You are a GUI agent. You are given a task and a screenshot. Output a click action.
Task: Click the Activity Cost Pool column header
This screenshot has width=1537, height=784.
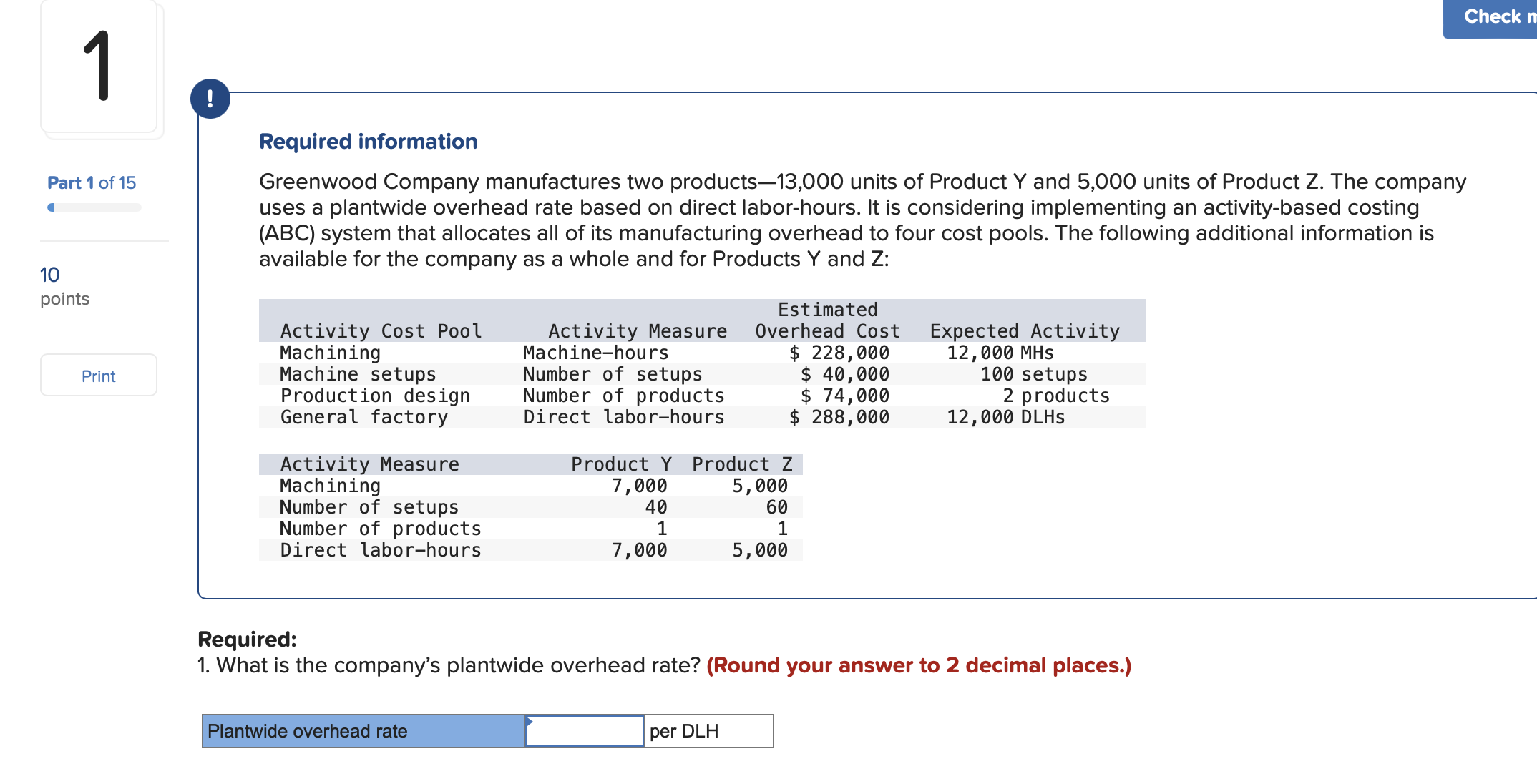[381, 331]
